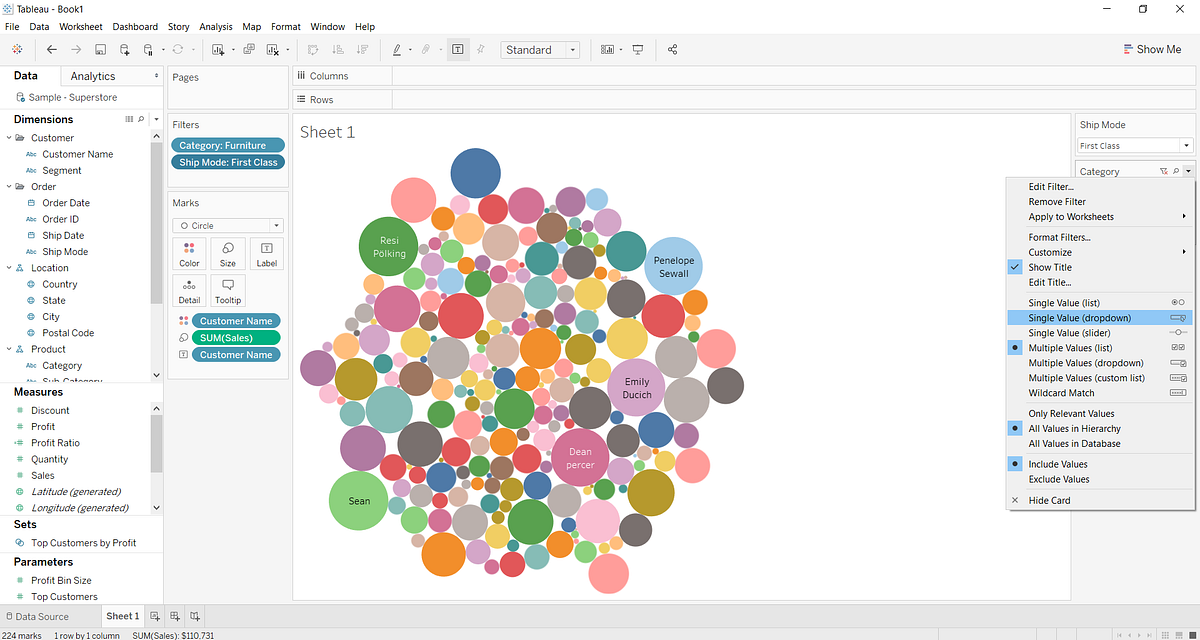Click the Detail mark button

point(189,289)
